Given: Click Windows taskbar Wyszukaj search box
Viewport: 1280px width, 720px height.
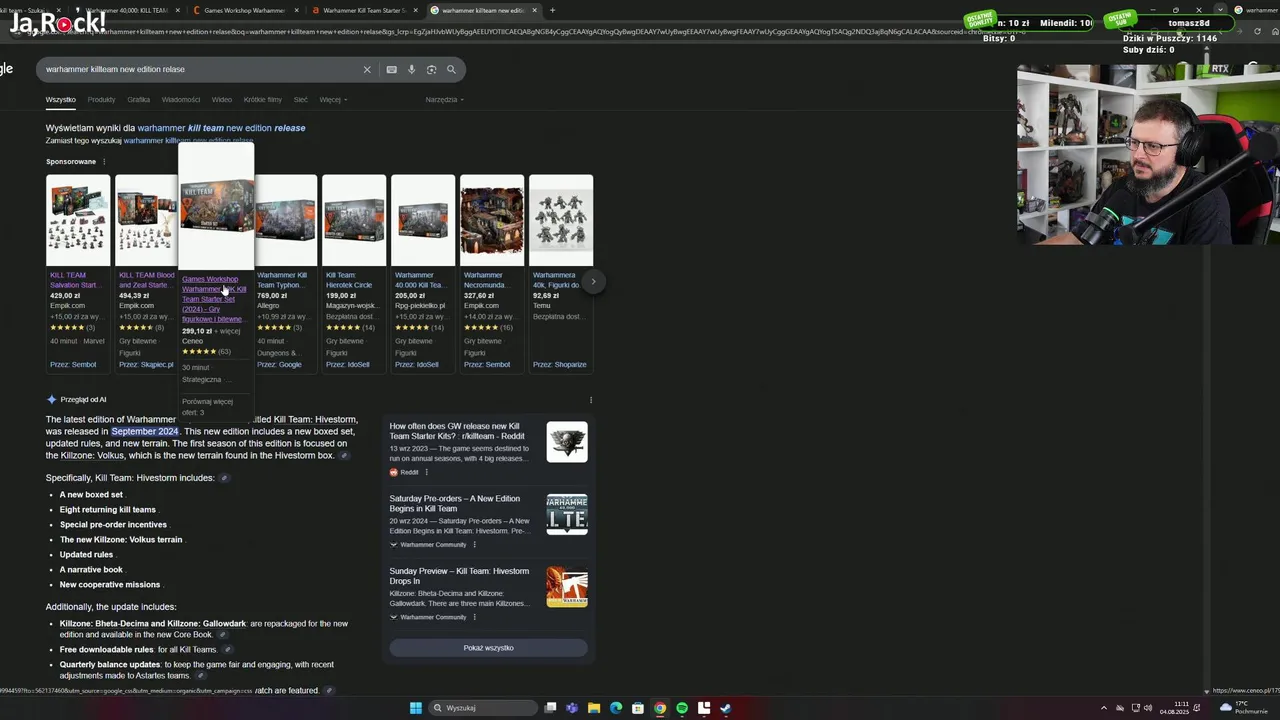Looking at the screenshot, I should [482, 708].
